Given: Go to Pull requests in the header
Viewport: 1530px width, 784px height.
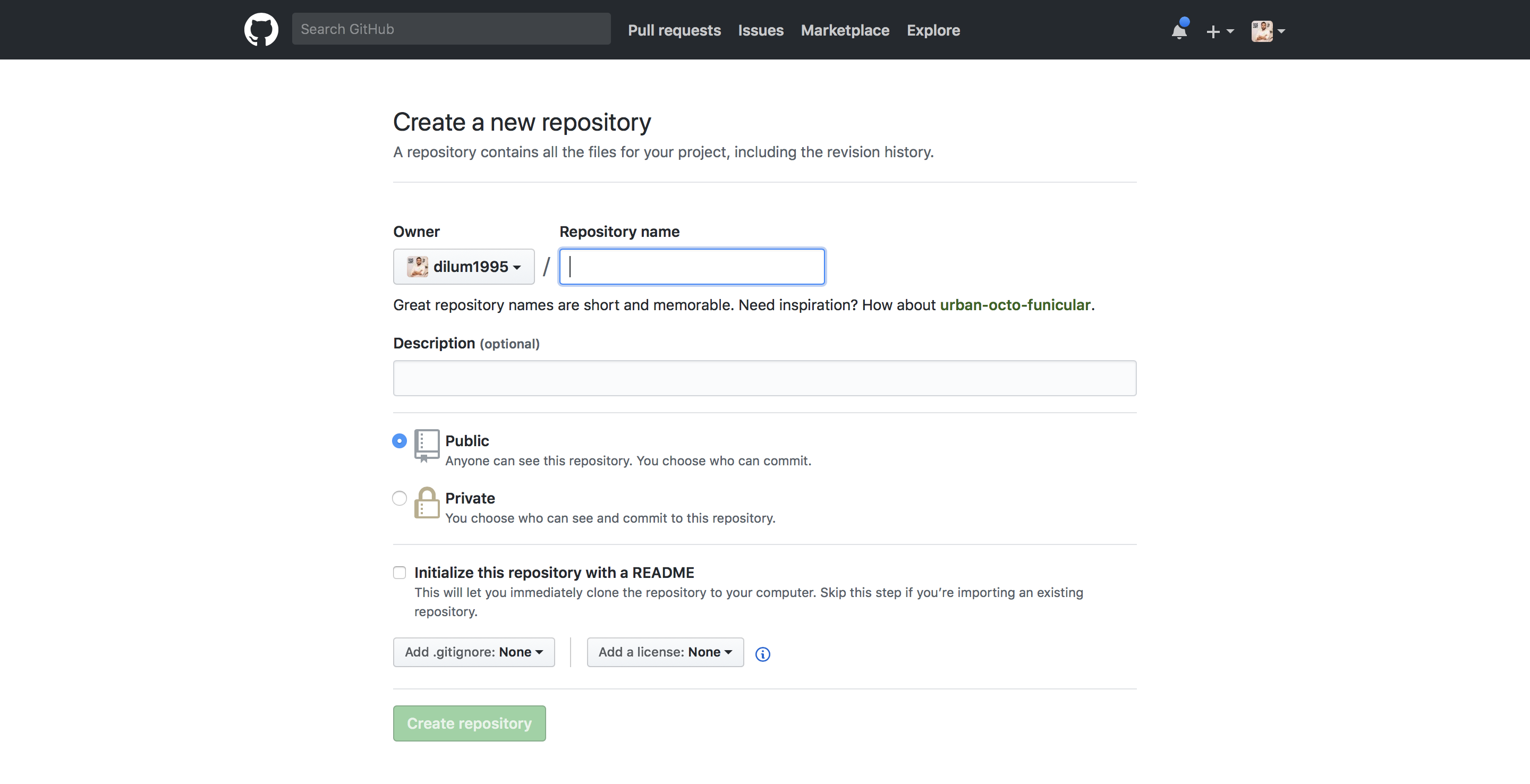Looking at the screenshot, I should coord(674,30).
